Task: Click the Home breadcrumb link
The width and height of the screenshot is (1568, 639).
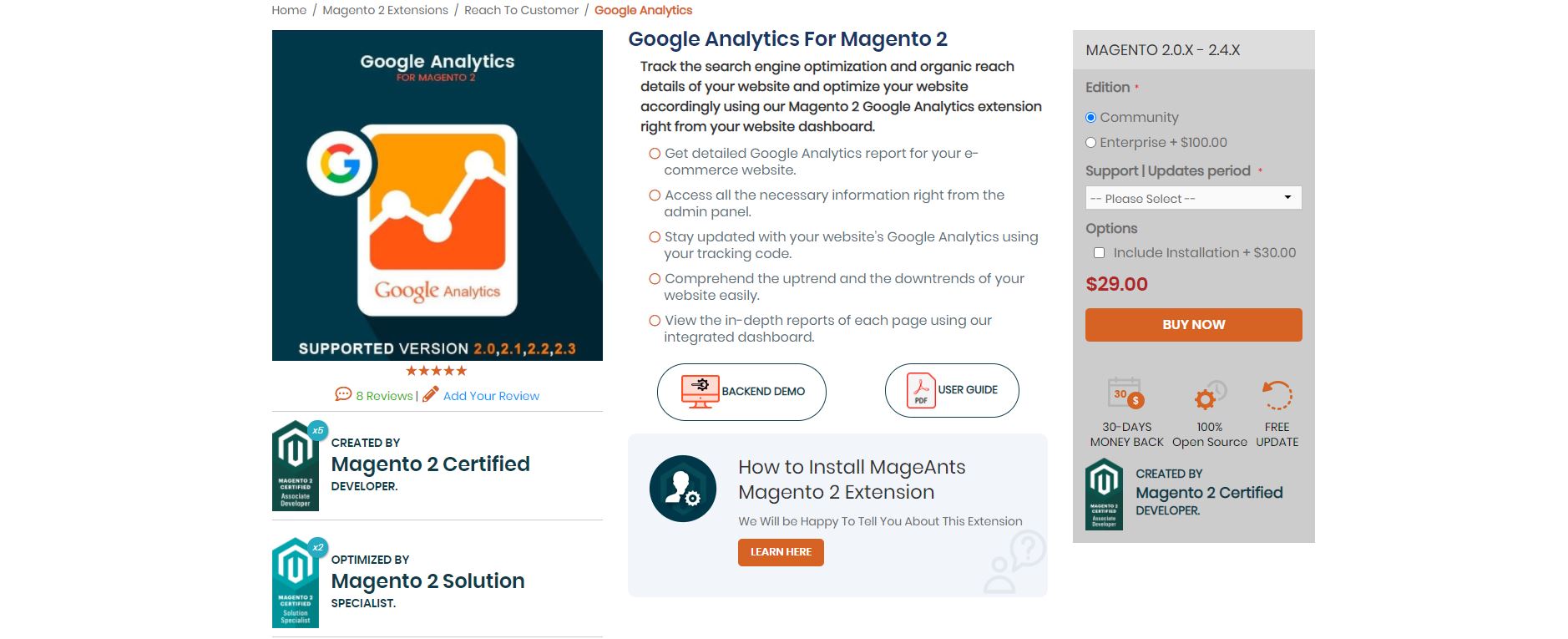Action: pyautogui.click(x=289, y=10)
